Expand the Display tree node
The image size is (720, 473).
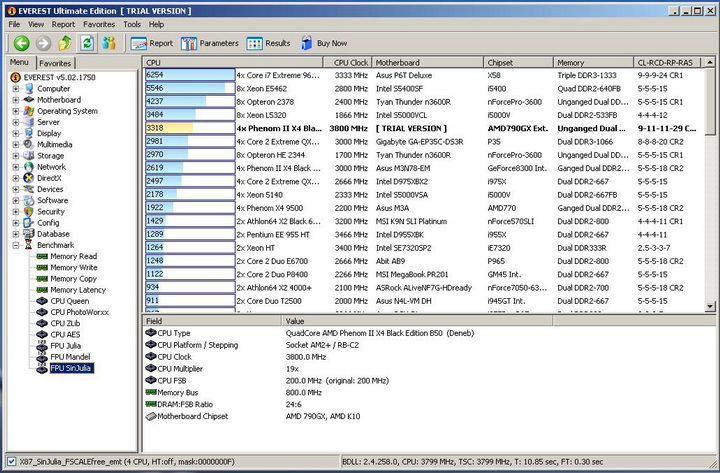pos(16,133)
